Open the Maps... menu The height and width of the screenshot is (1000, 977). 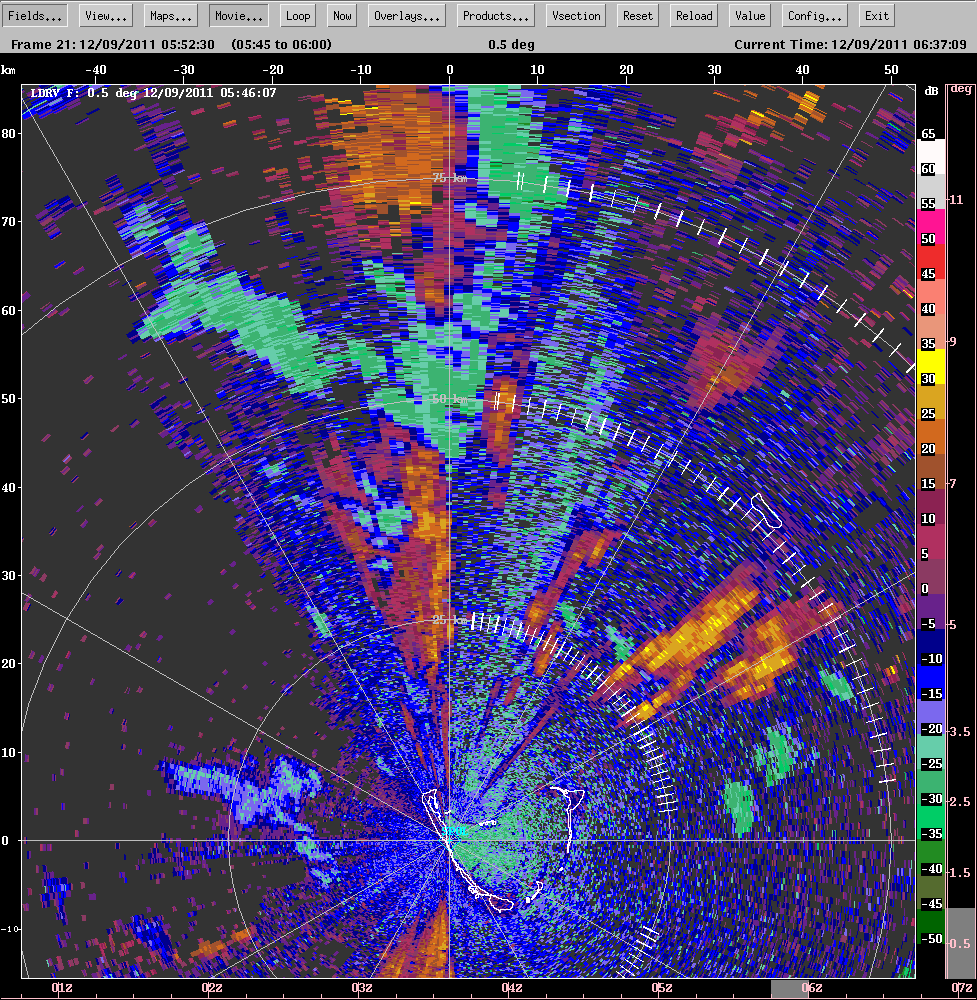[x=171, y=16]
